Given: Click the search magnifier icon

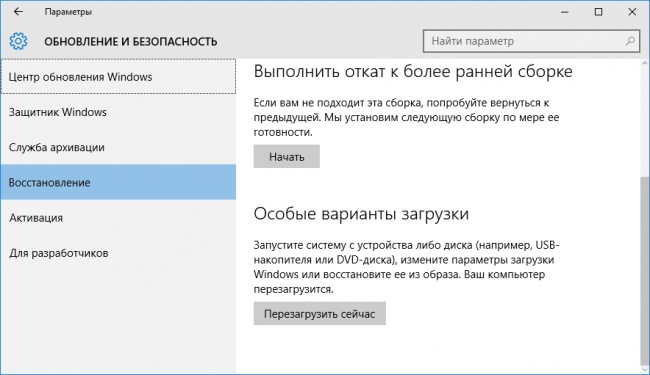Looking at the screenshot, I should click(x=630, y=41).
